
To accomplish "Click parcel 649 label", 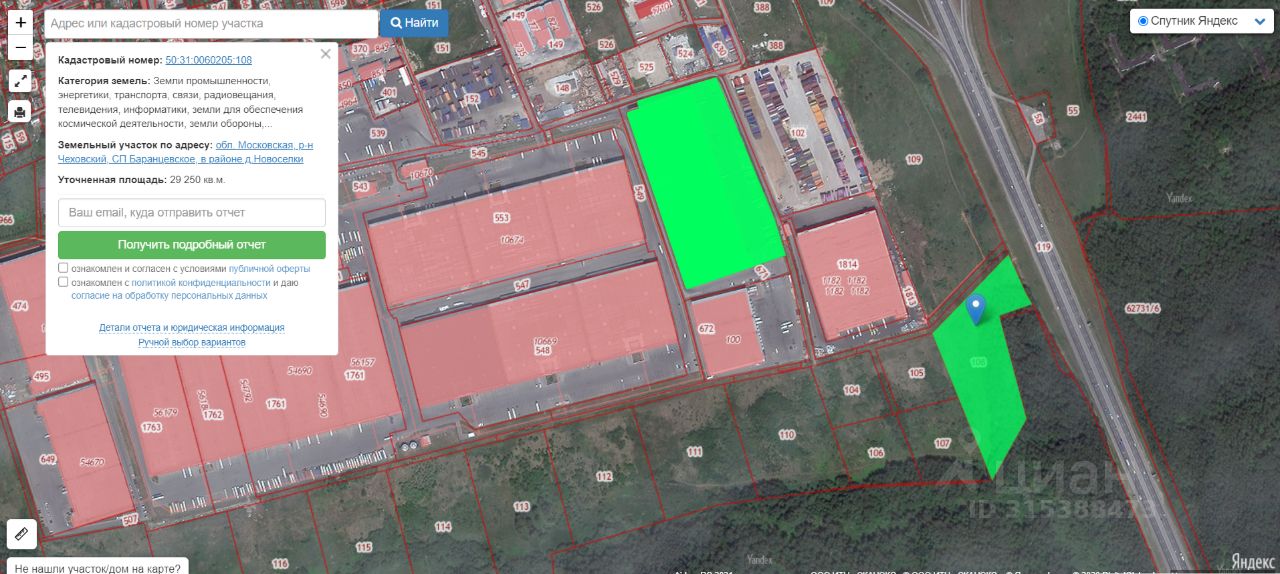I will coord(48,459).
